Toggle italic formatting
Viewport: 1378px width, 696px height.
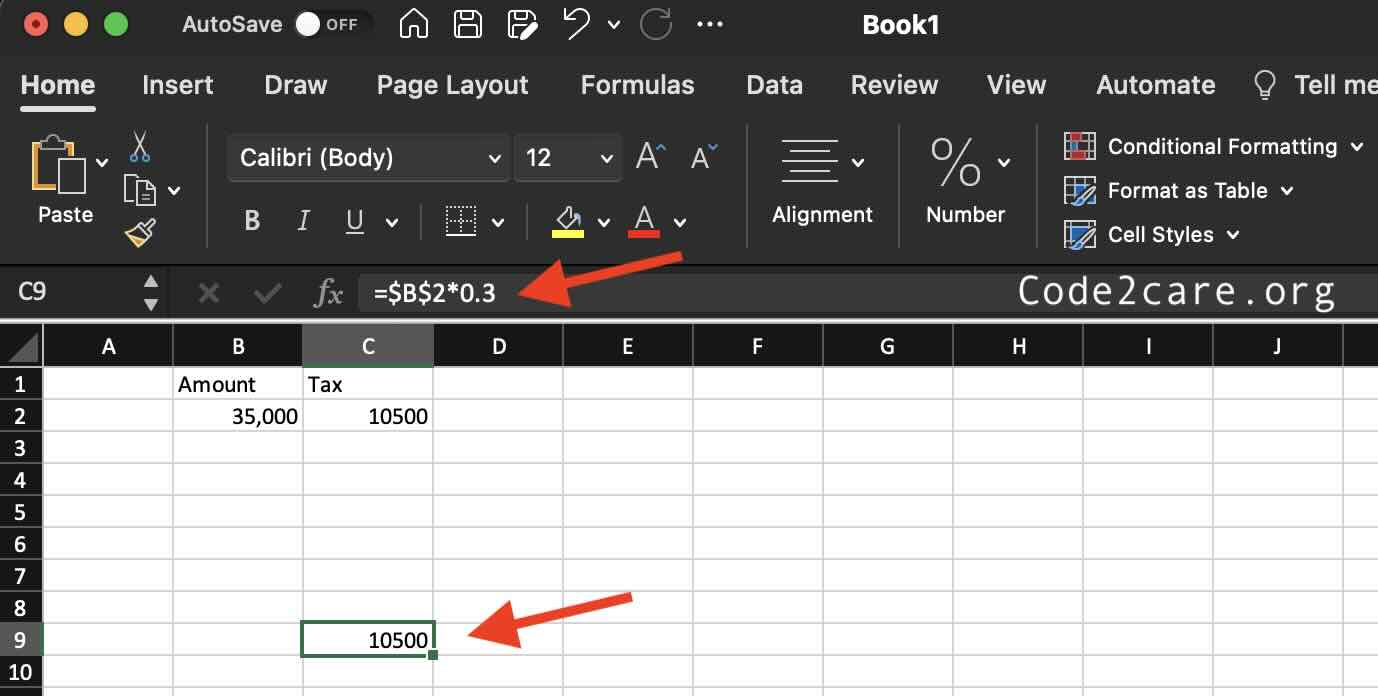click(x=303, y=221)
